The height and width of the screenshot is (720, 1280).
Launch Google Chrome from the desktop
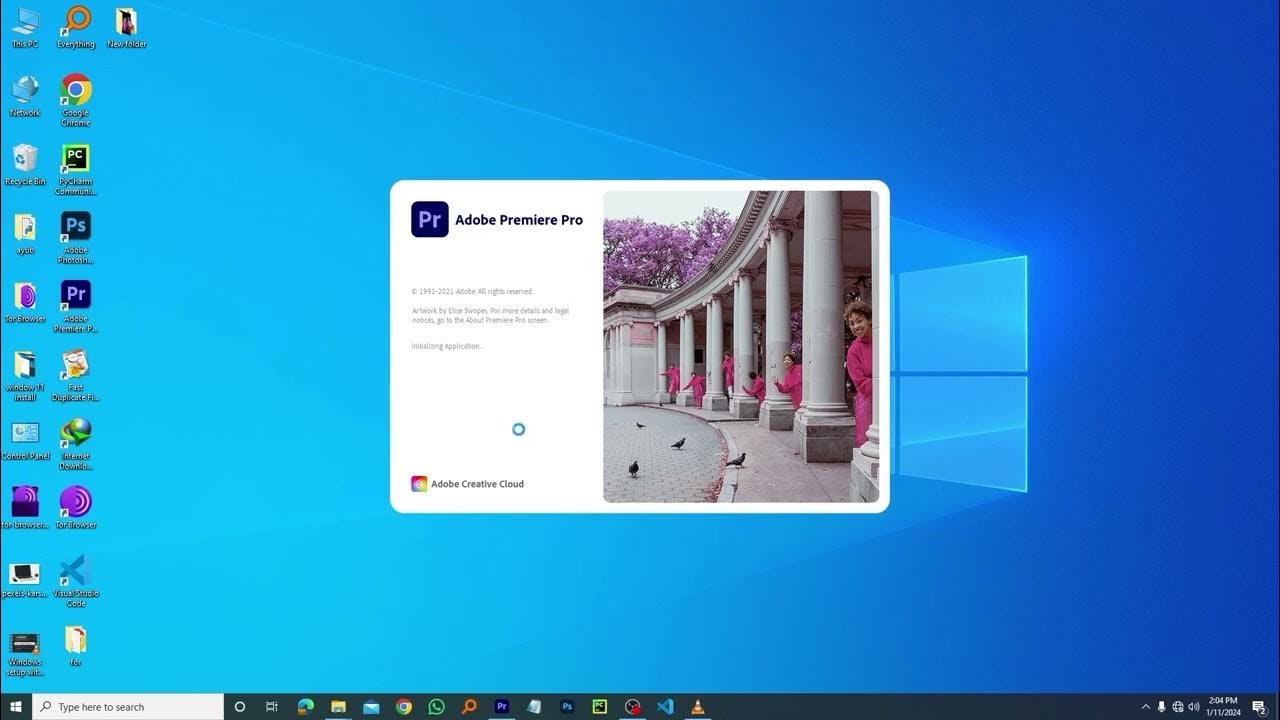tap(76, 100)
